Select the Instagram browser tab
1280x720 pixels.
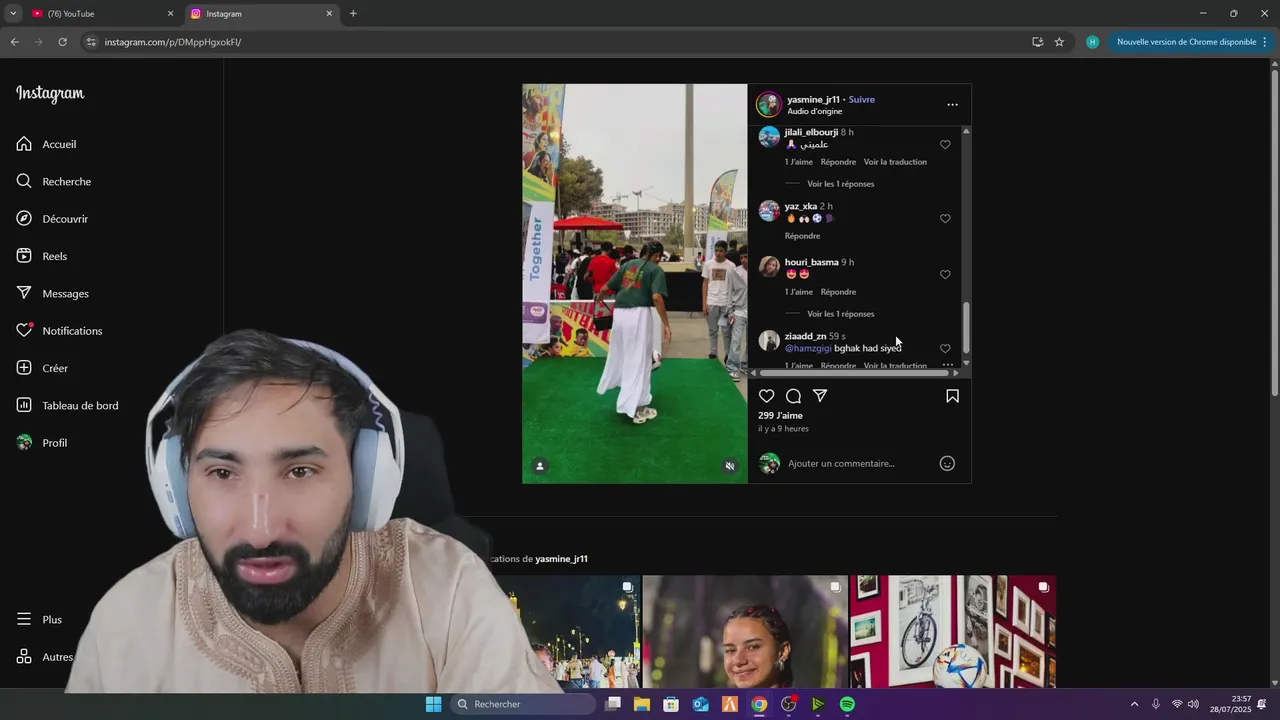point(262,14)
